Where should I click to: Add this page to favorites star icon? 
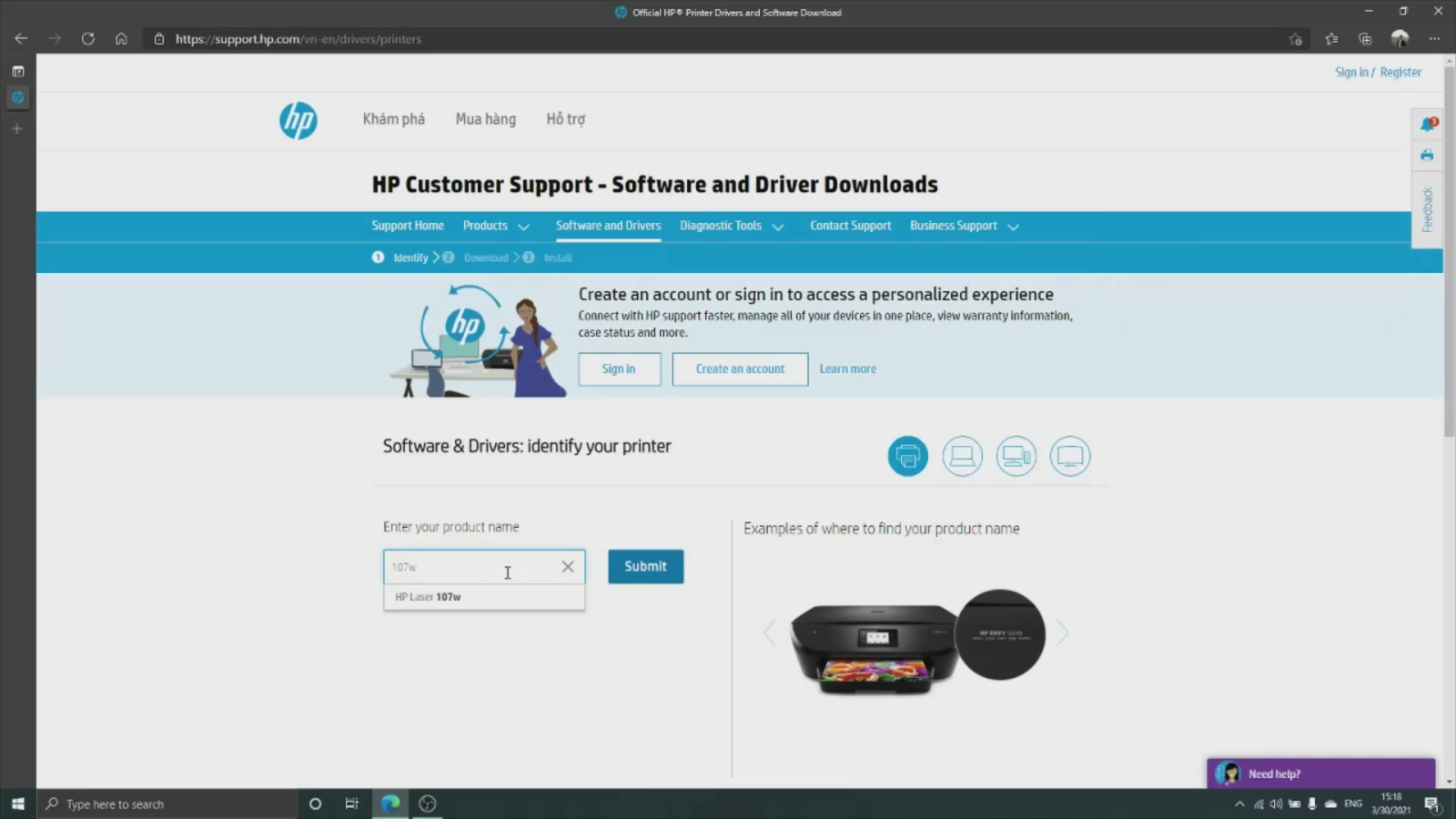point(1295,39)
